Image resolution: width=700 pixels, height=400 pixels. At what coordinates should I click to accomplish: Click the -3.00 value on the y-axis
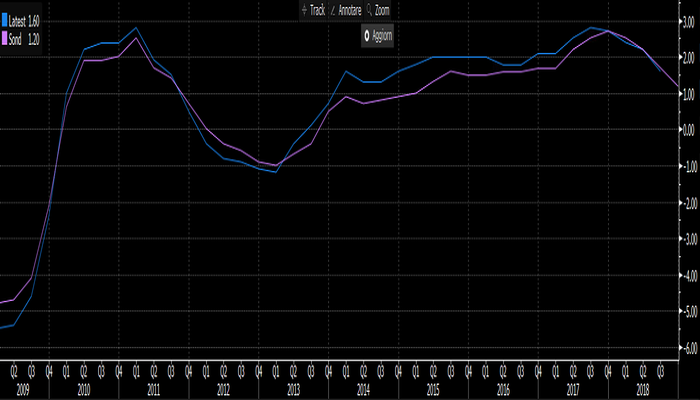click(687, 239)
